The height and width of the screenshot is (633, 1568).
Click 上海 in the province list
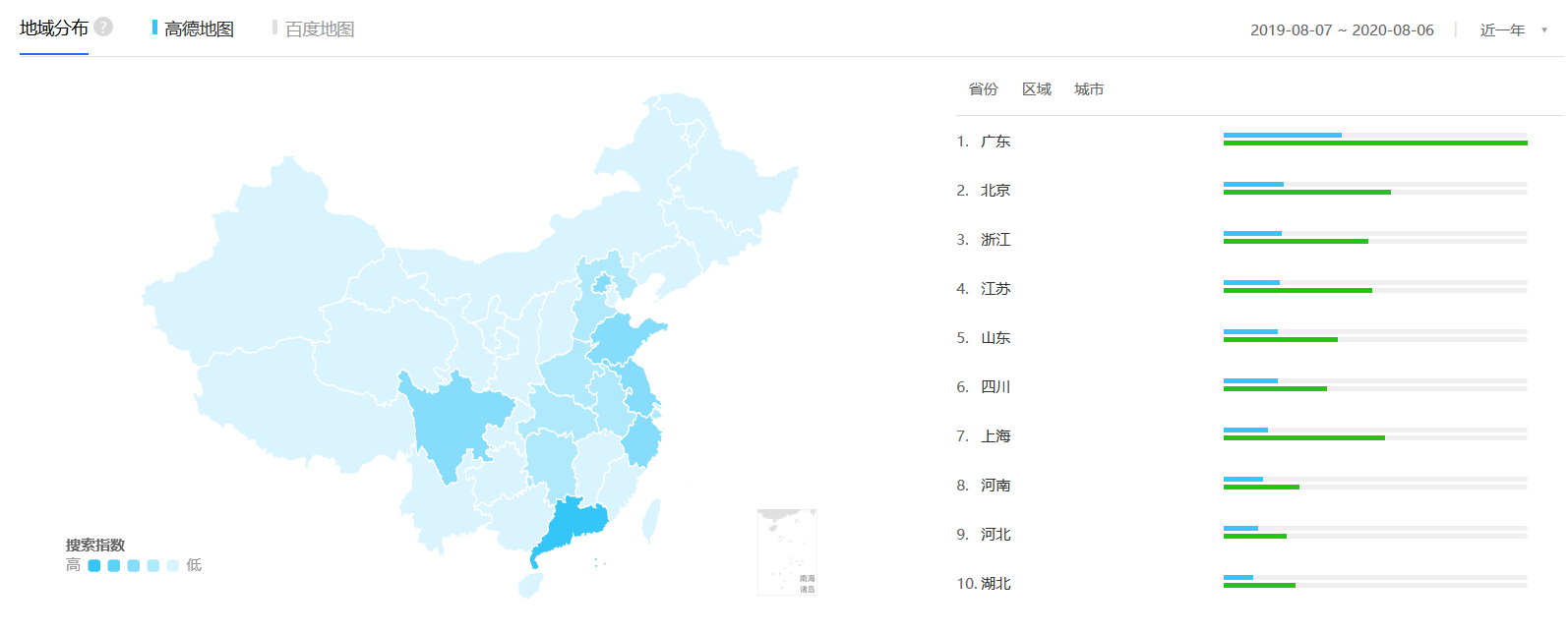pyautogui.click(x=995, y=435)
